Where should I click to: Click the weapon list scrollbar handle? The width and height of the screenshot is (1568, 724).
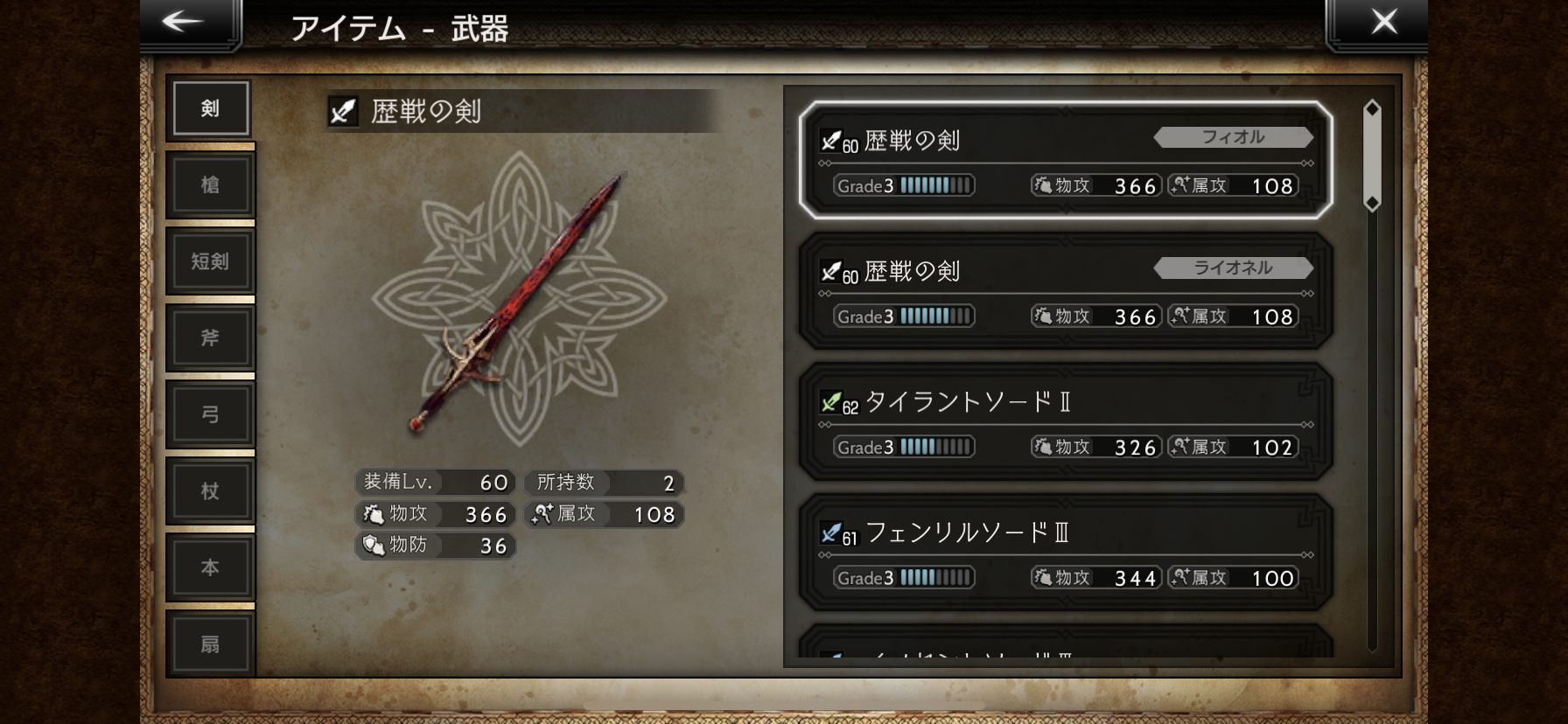point(1372,156)
